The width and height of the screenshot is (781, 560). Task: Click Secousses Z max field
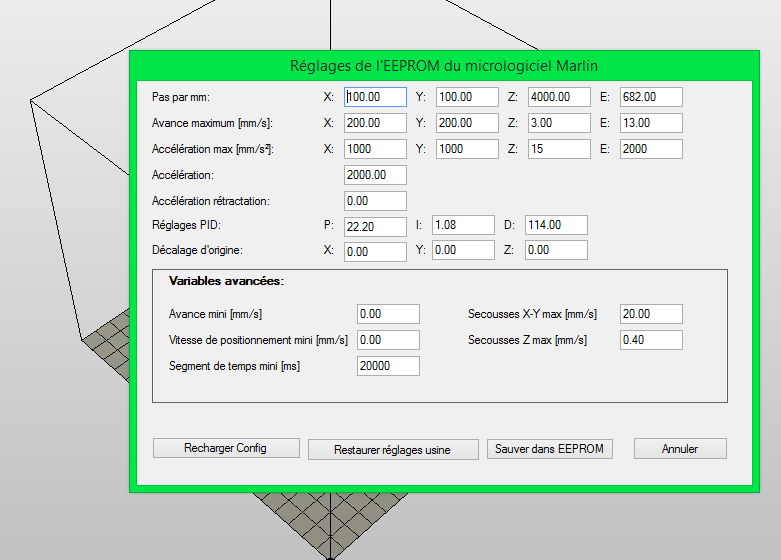coord(651,340)
